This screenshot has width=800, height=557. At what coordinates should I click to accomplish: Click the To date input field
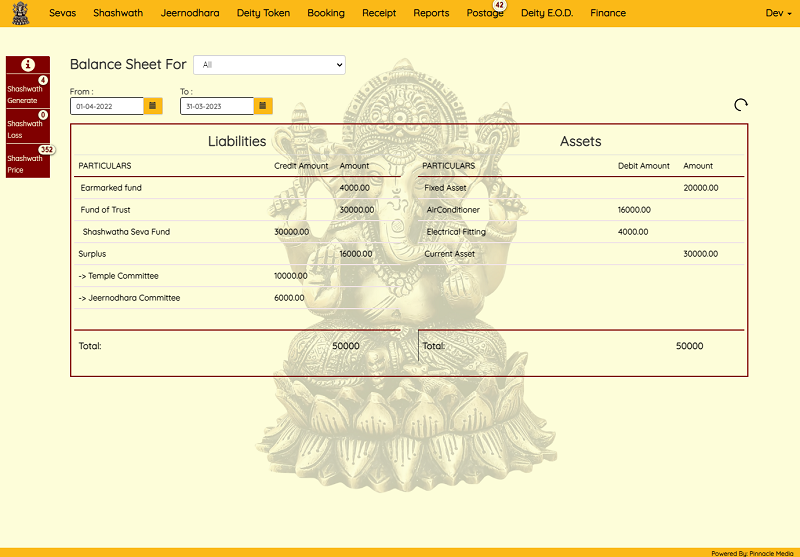[x=216, y=105]
